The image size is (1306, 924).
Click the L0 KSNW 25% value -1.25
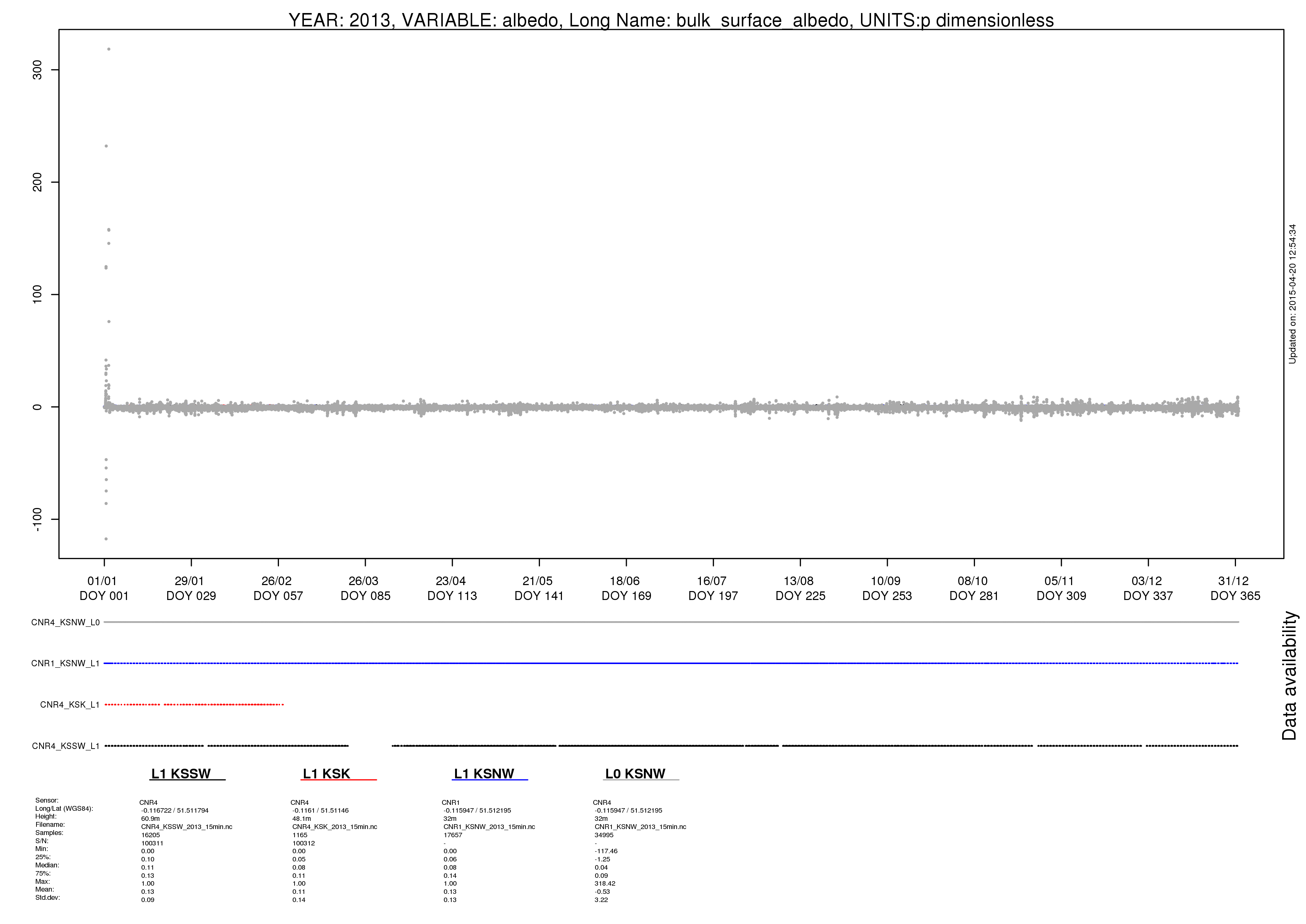click(x=603, y=859)
